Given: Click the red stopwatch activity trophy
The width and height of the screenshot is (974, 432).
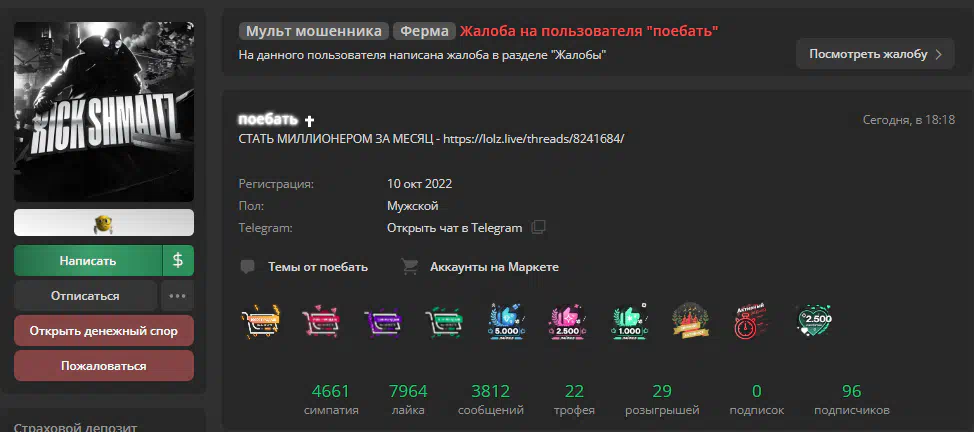Looking at the screenshot, I should (752, 321).
